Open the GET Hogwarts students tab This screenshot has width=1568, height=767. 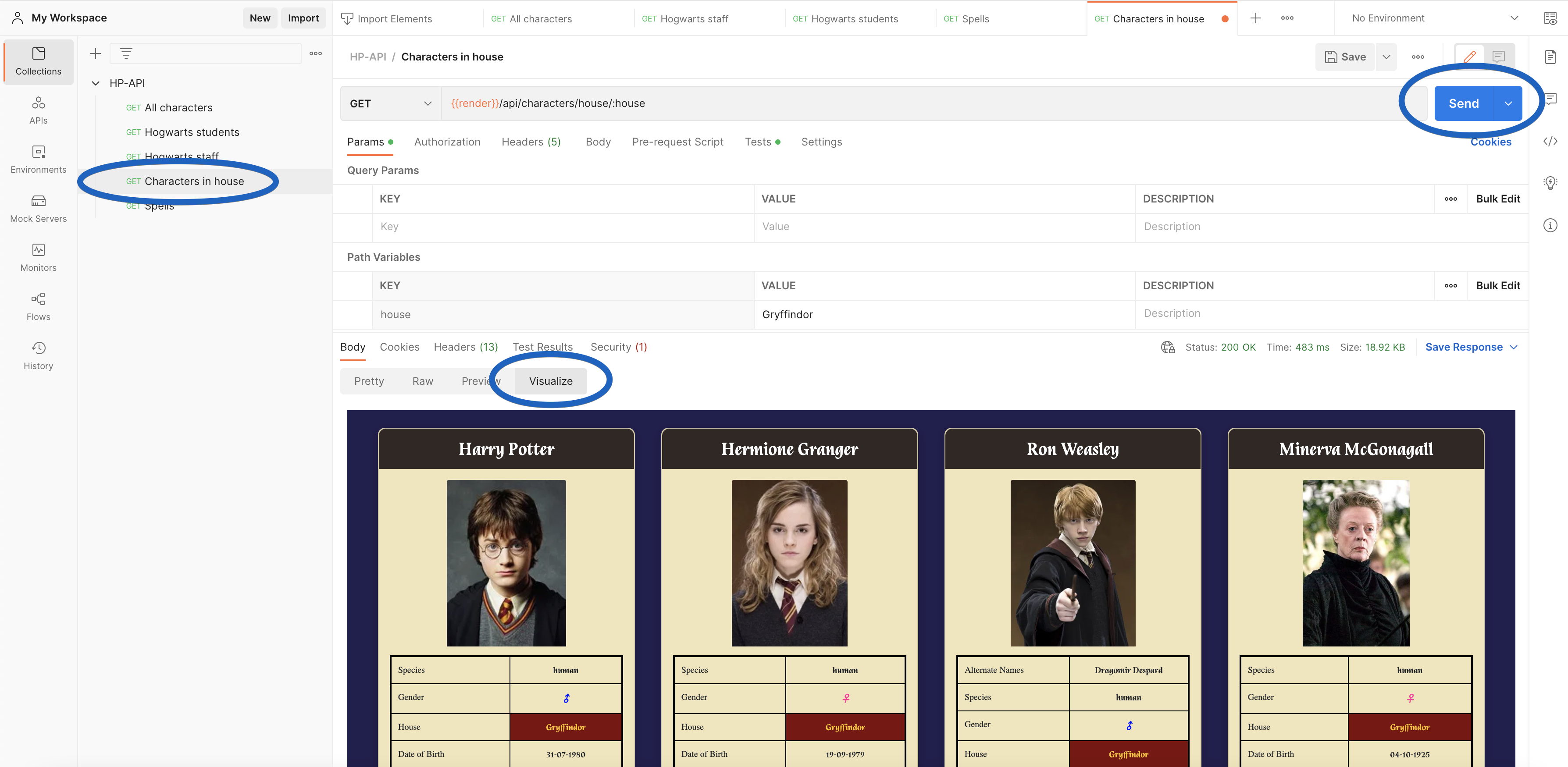click(859, 19)
